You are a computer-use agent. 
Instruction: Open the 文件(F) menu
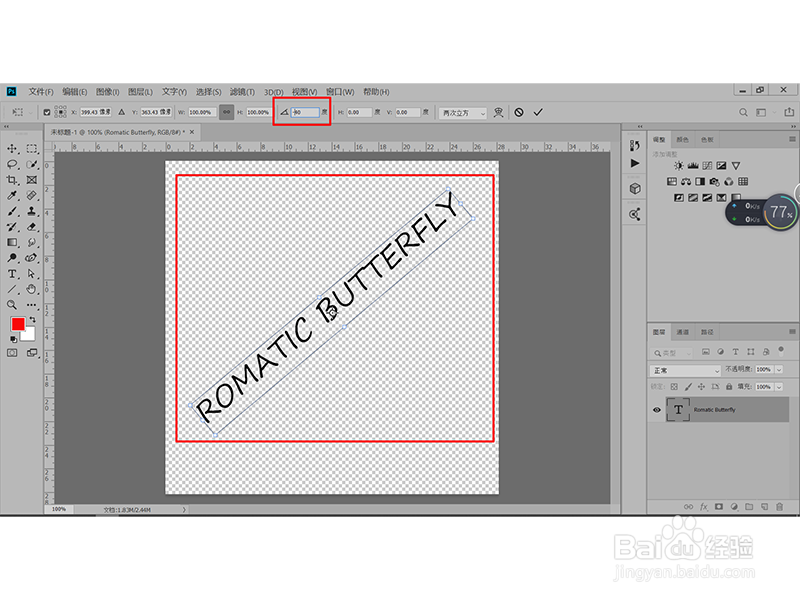(x=41, y=92)
